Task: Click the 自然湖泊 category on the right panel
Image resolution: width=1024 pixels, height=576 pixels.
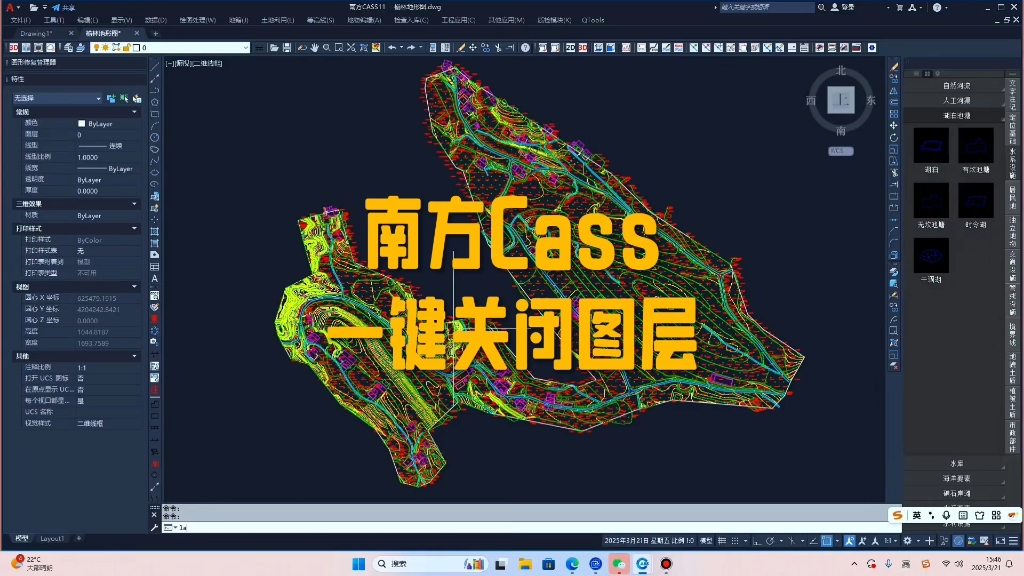Action: tap(956, 86)
